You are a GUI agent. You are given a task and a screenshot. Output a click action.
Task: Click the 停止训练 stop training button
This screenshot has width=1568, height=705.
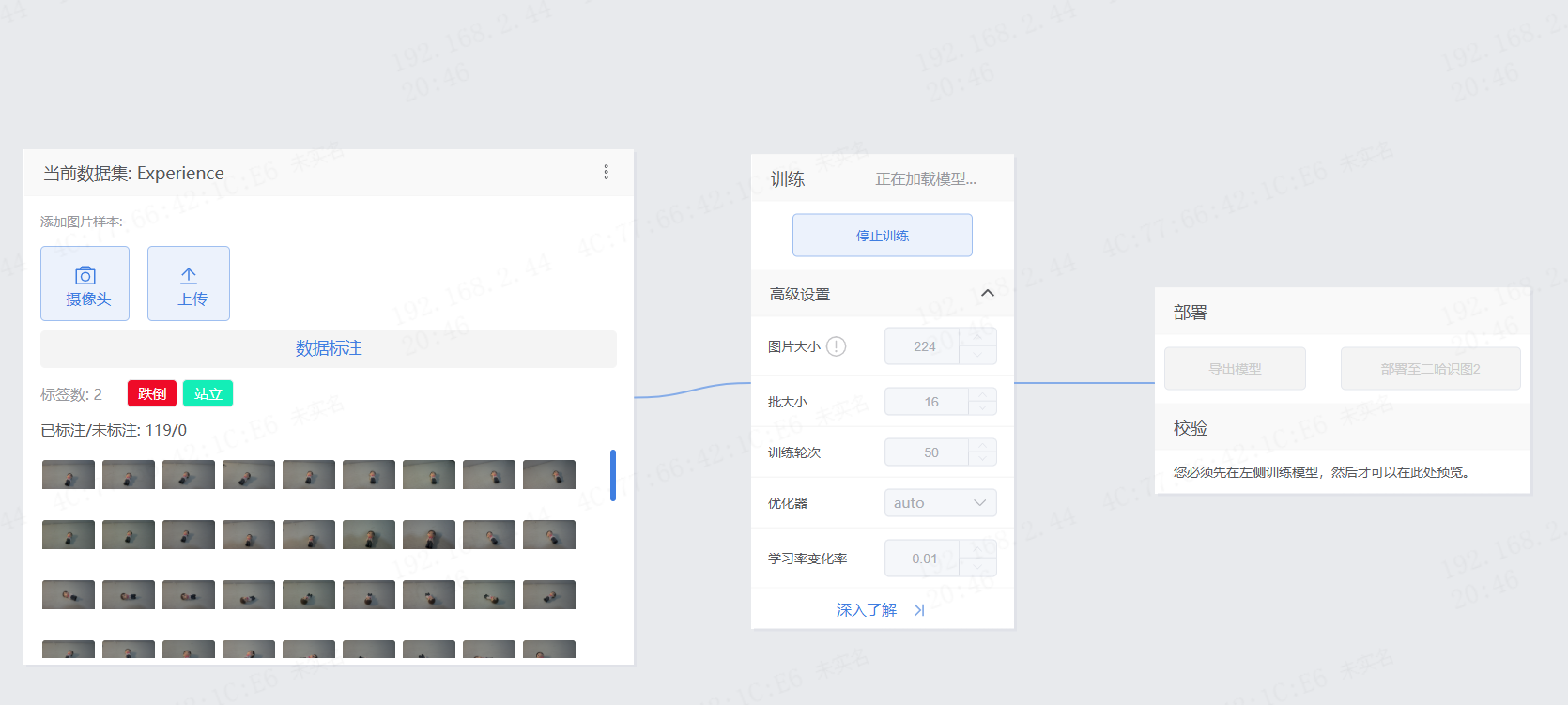(883, 235)
